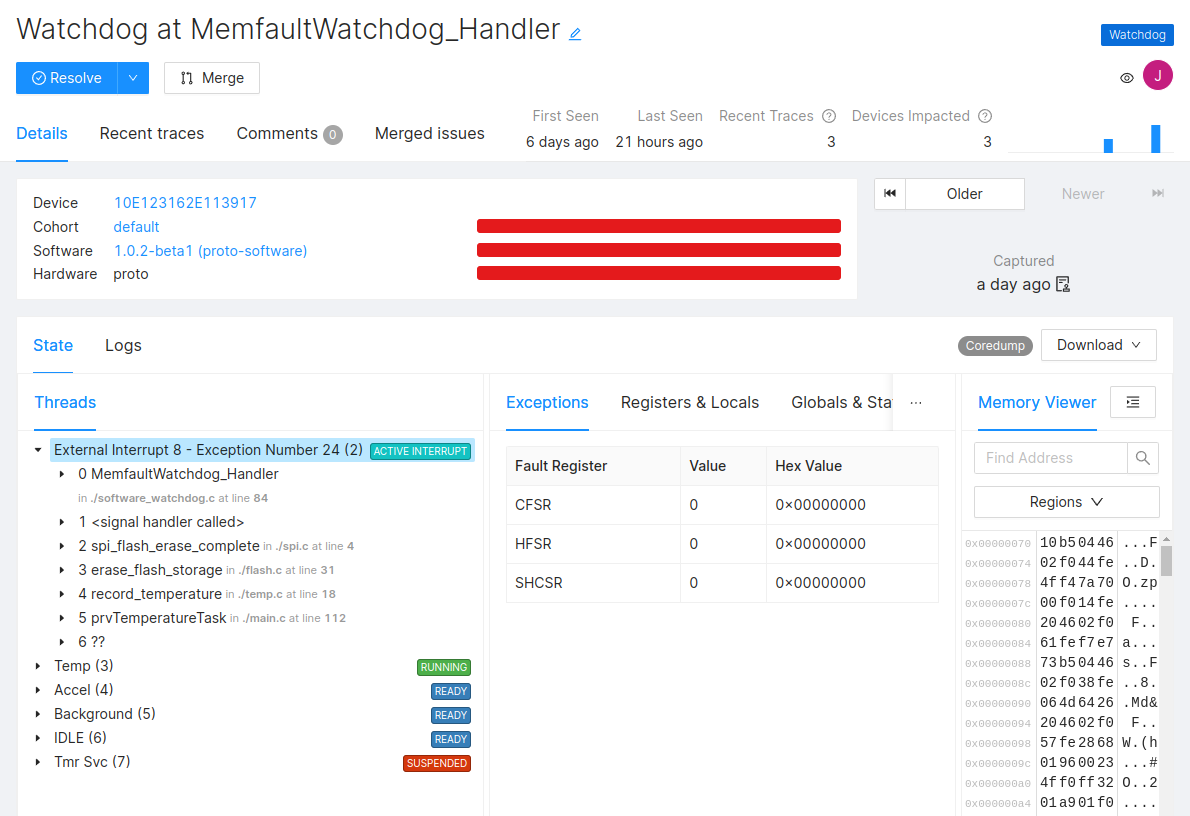Click the Memory Viewer indent panel icon
This screenshot has width=1190, height=816.
(1132, 402)
